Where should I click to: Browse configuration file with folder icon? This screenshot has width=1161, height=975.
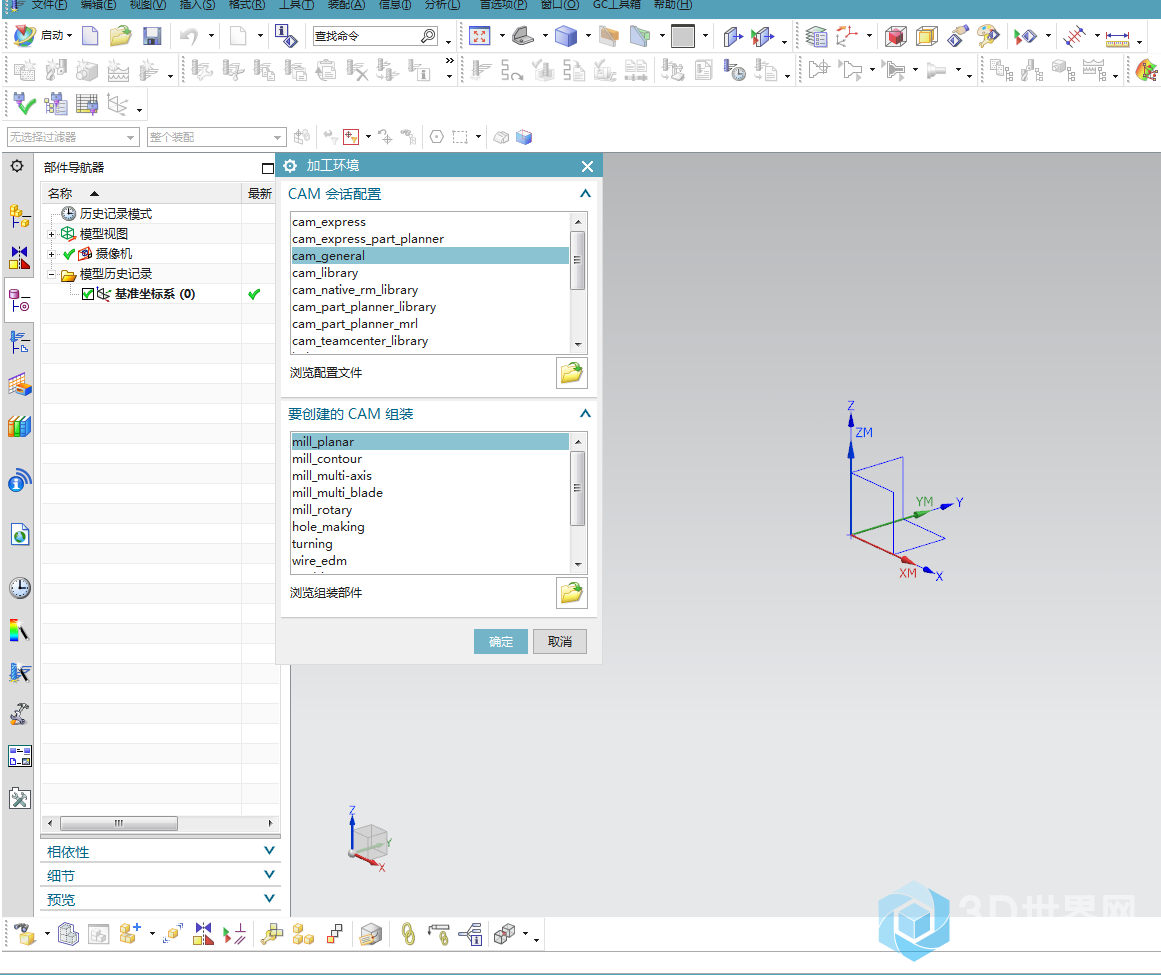coord(572,372)
